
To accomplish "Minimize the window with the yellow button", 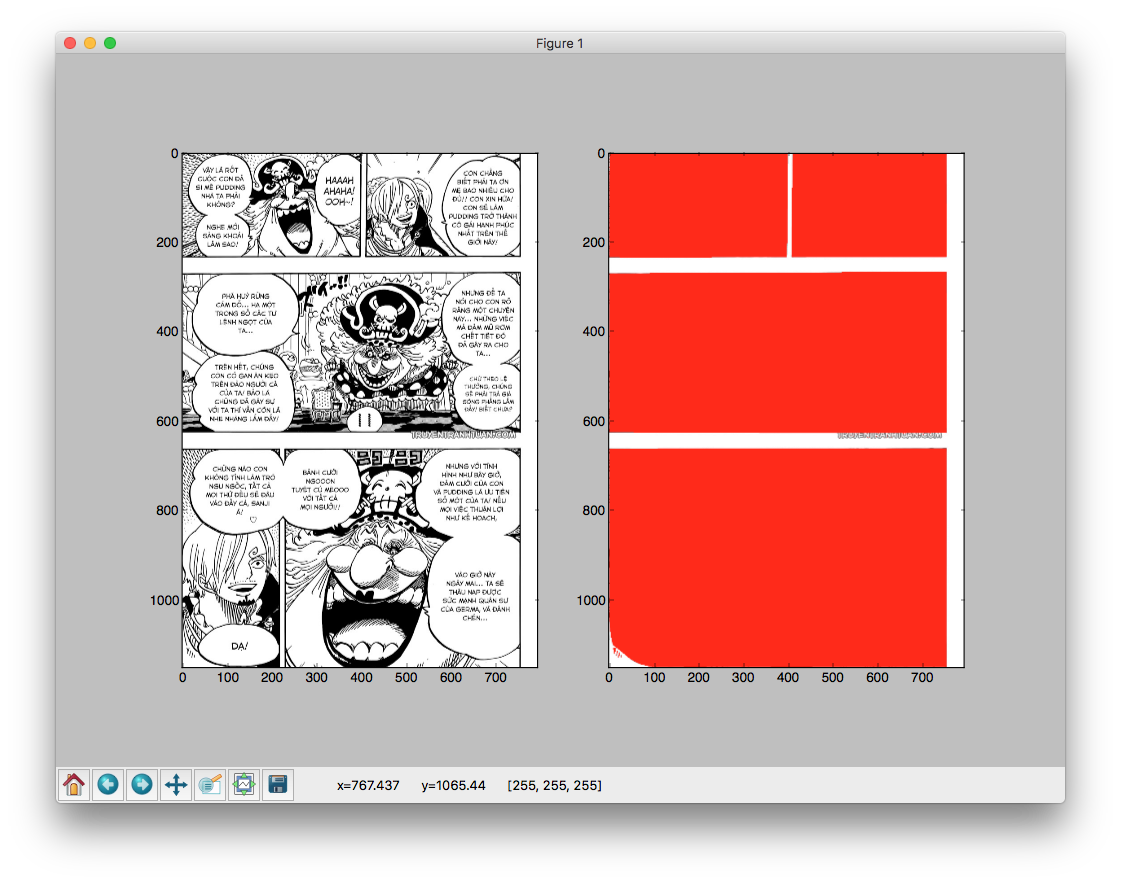I will [x=90, y=43].
